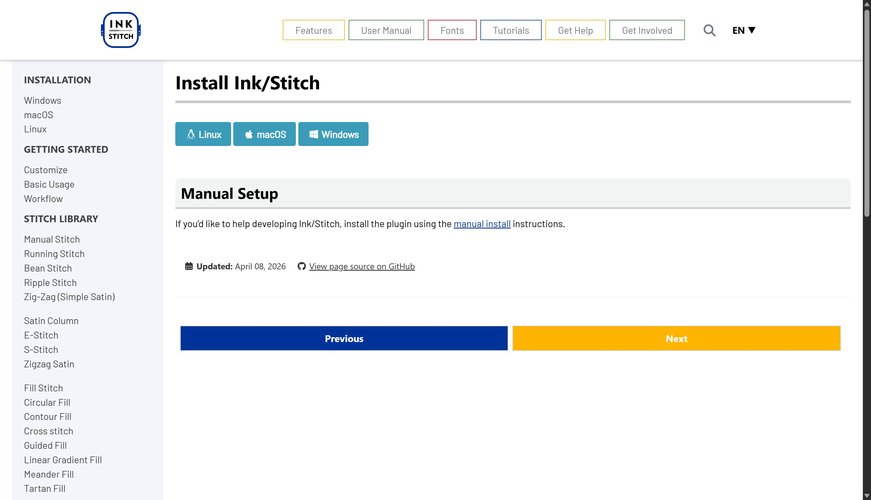Open the Ripple Stitch page
The image size is (871, 500).
50,283
